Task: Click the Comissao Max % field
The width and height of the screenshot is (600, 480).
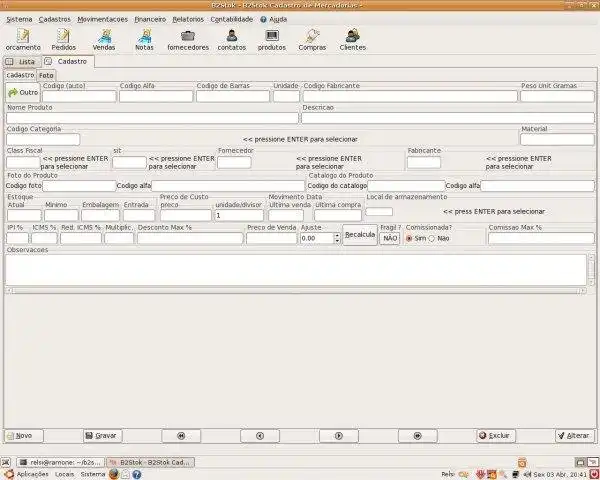Action: point(541,238)
